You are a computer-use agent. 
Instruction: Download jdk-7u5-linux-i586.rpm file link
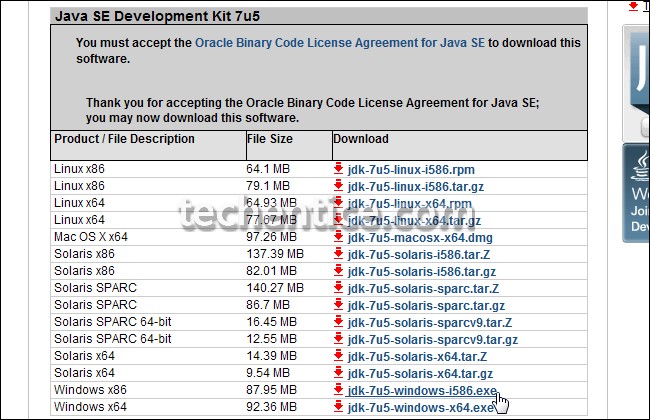pyautogui.click(x=411, y=170)
